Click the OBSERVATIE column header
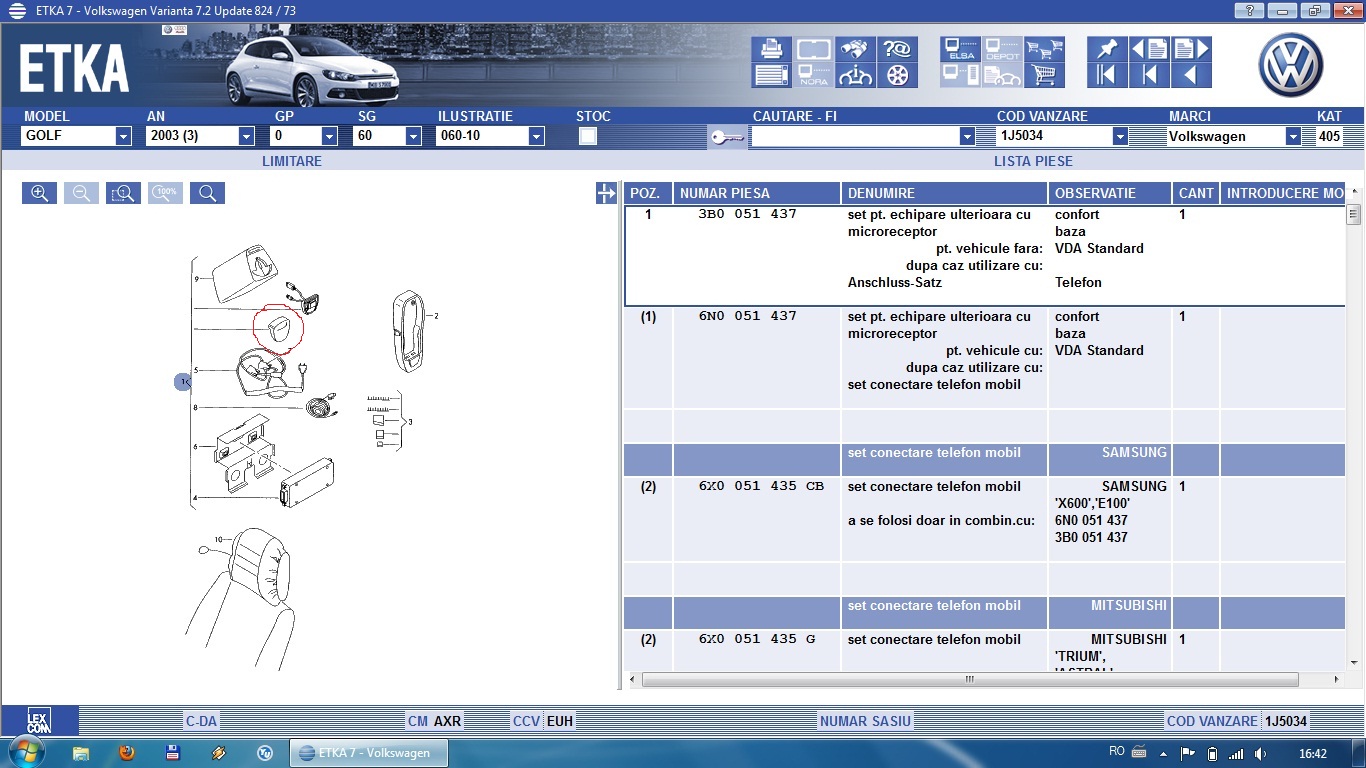 click(x=1110, y=193)
